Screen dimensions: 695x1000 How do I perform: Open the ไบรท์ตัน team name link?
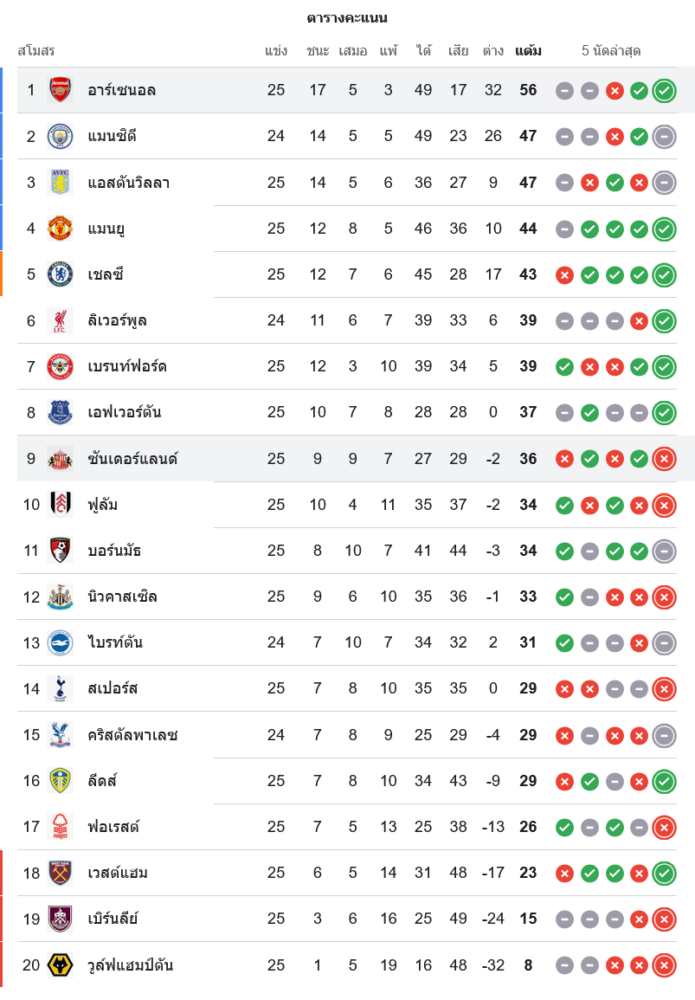pyautogui.click(x=114, y=643)
